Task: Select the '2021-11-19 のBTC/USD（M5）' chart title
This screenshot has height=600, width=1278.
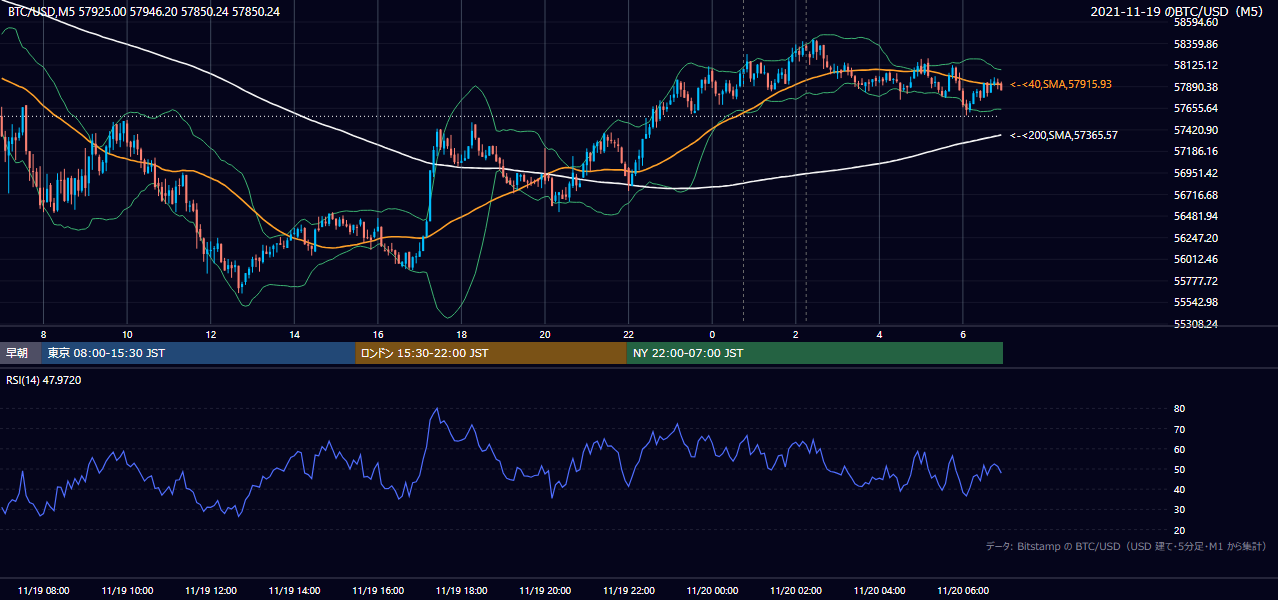Action: 1179,12
